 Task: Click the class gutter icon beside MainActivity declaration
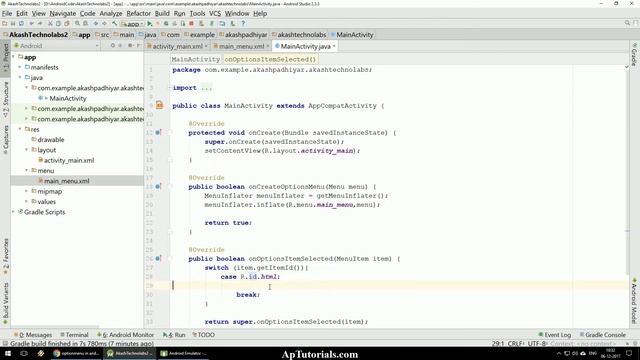pos(159,105)
